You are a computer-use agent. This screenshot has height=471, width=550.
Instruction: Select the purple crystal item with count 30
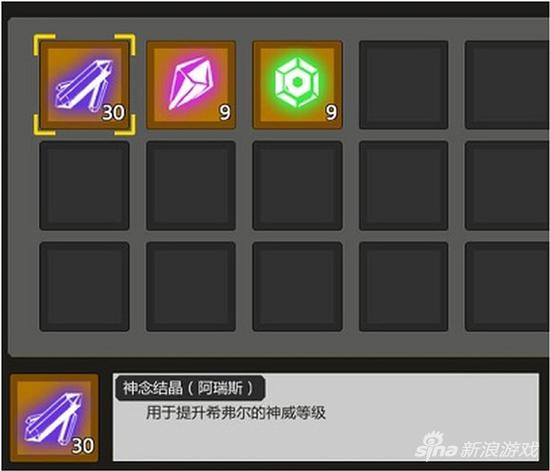coord(84,85)
